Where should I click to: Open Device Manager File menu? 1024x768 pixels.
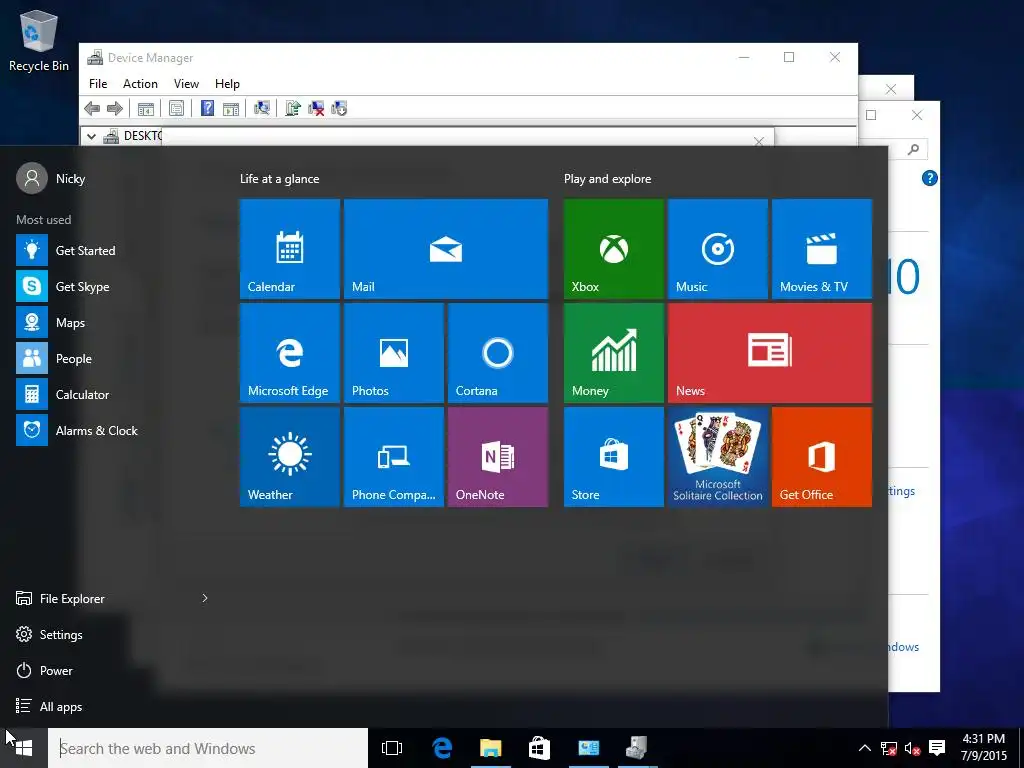click(98, 84)
